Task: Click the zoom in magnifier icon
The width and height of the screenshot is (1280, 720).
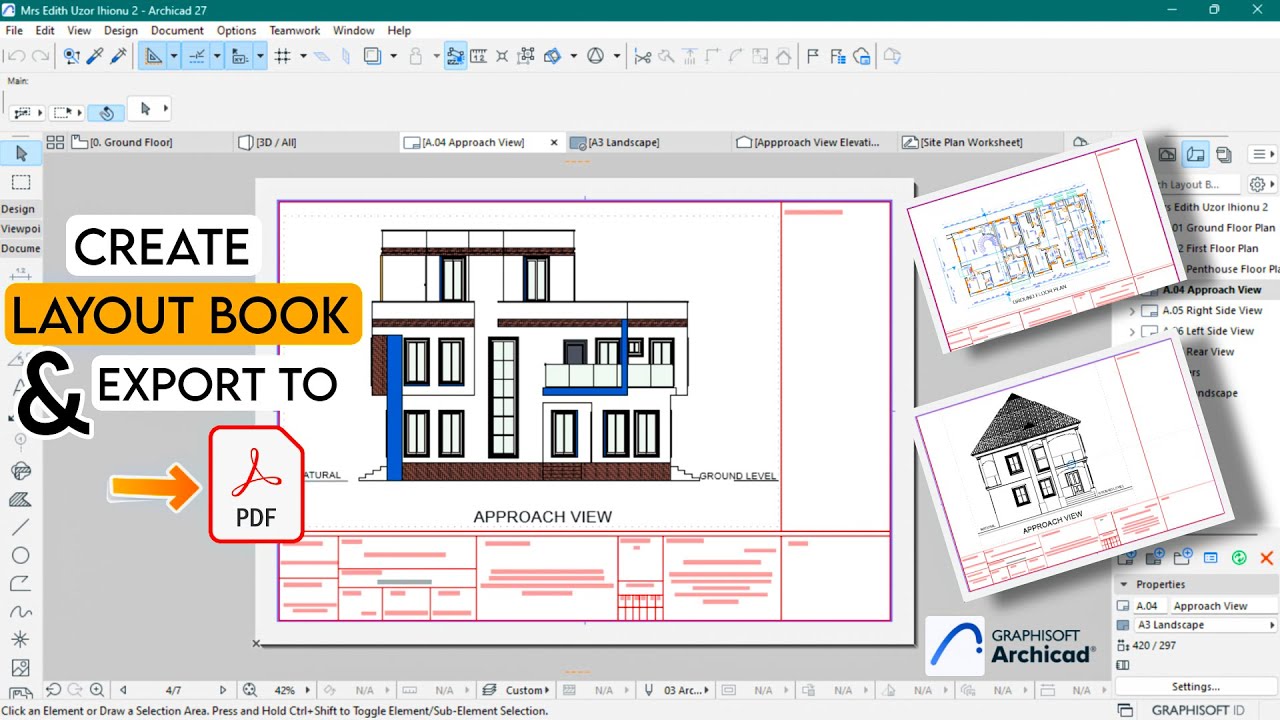Action: click(97, 690)
